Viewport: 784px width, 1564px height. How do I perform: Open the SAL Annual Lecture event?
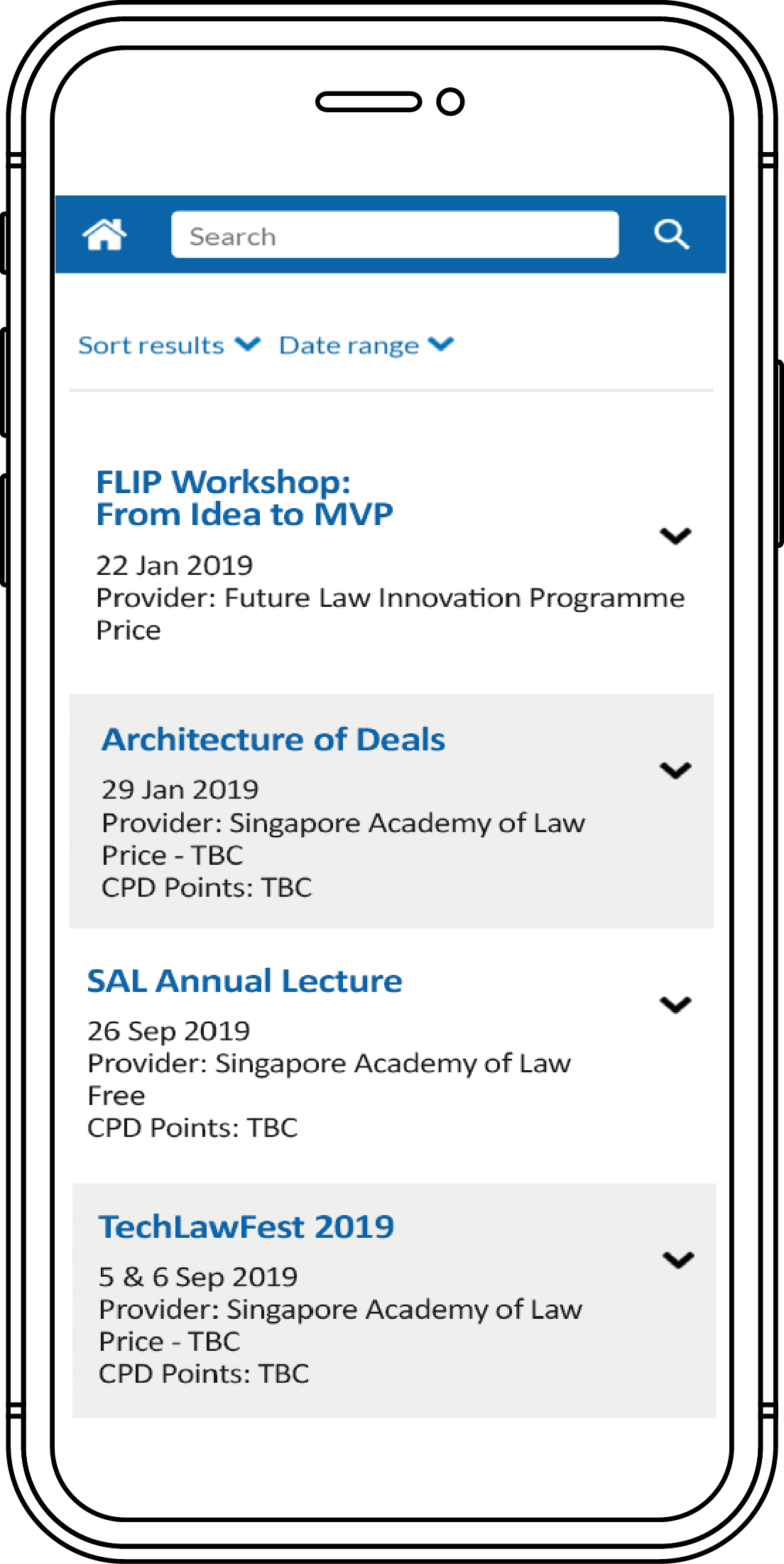(244, 981)
